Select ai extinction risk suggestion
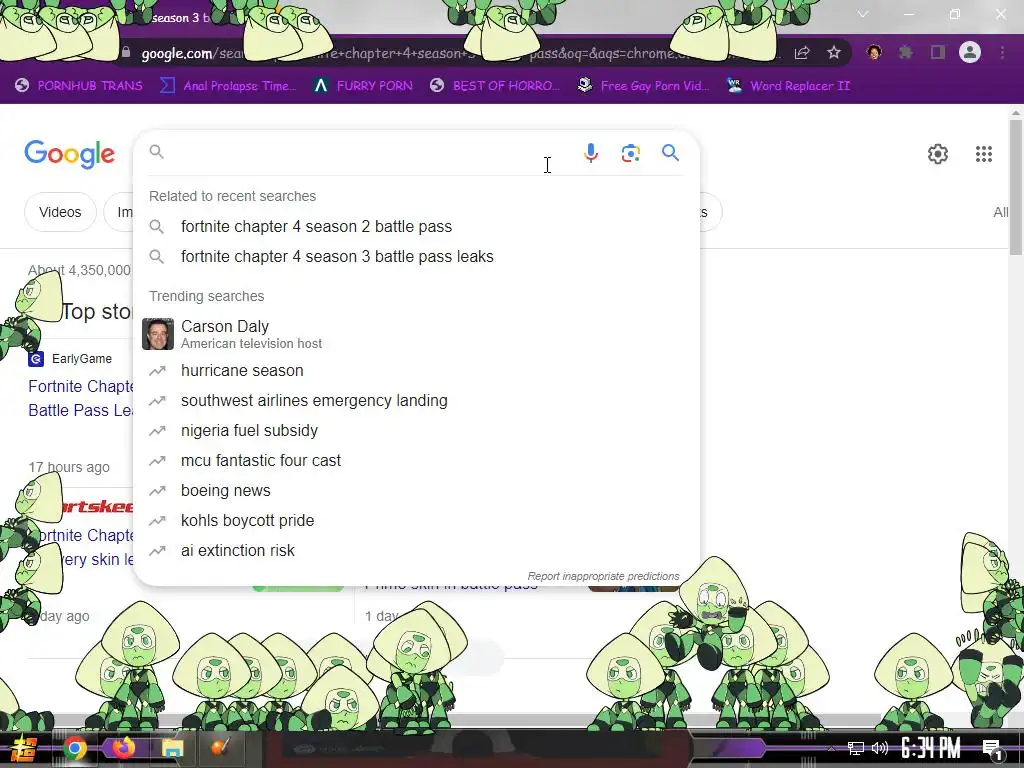This screenshot has width=1024, height=768. tap(416, 551)
